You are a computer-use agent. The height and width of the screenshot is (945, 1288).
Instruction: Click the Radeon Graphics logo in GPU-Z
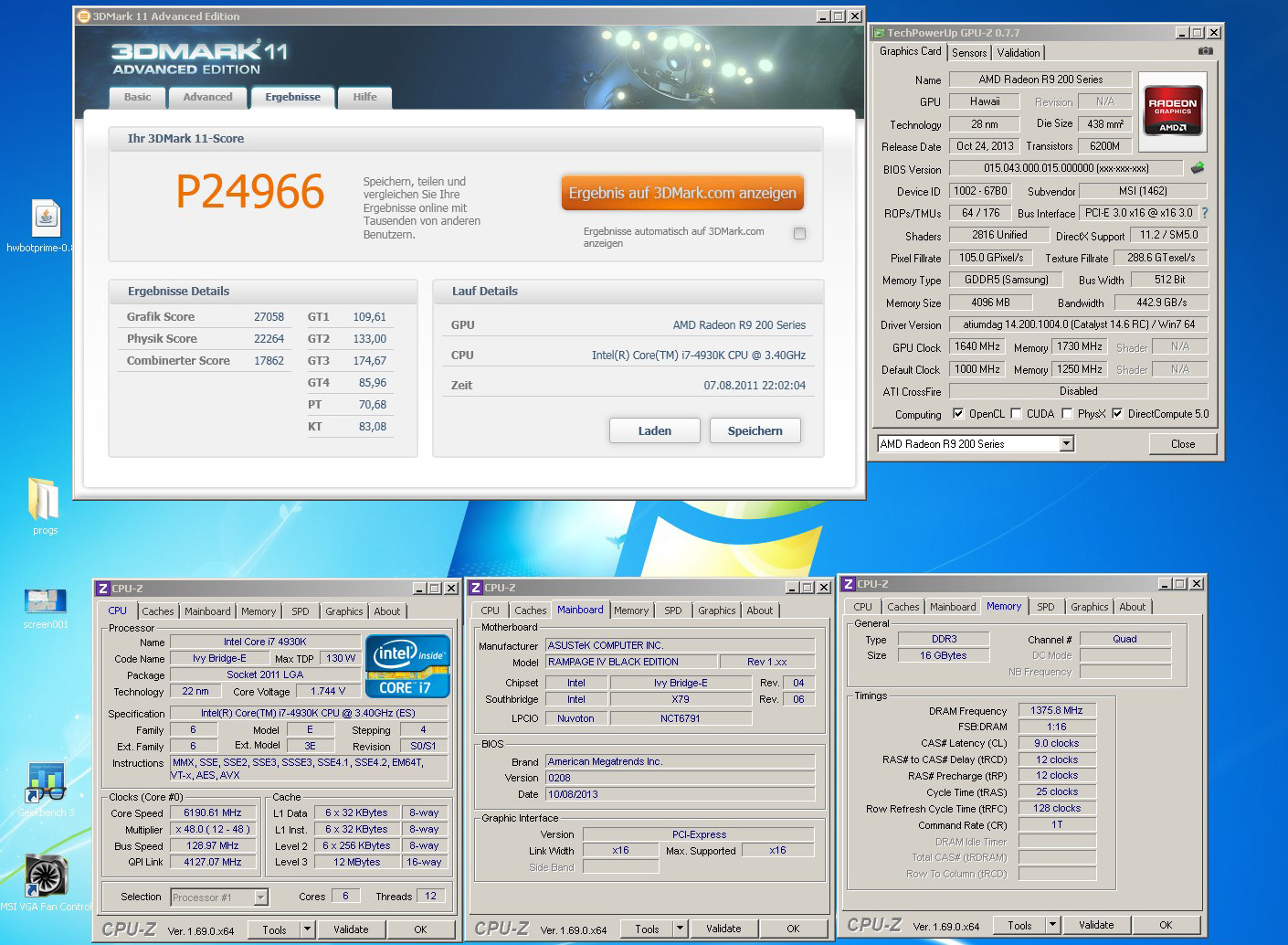1173,112
